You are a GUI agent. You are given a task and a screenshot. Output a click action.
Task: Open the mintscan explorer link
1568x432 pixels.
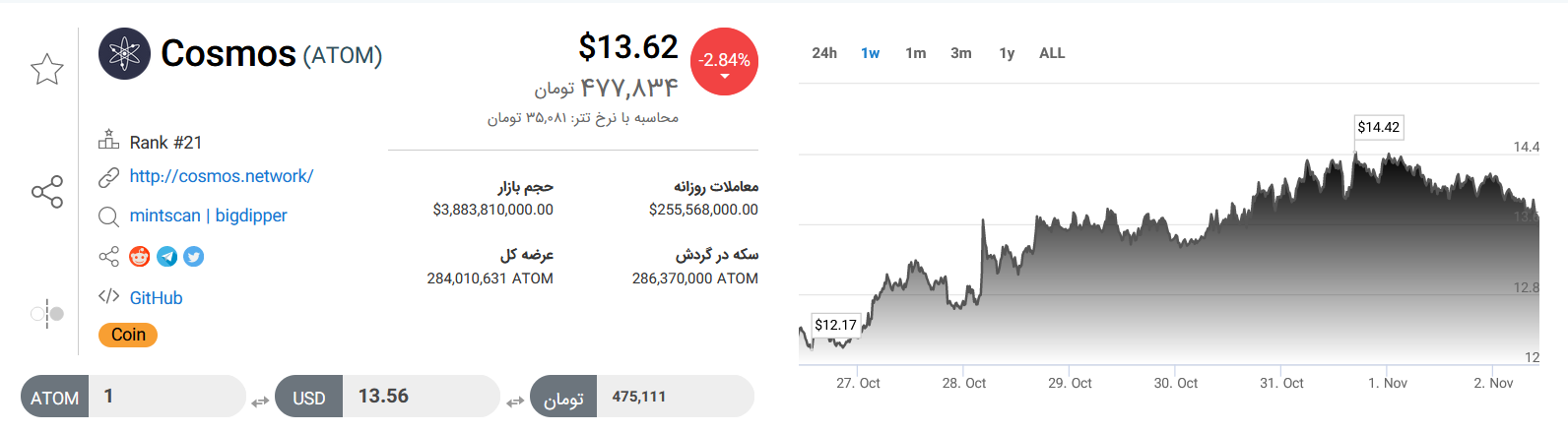click(164, 216)
